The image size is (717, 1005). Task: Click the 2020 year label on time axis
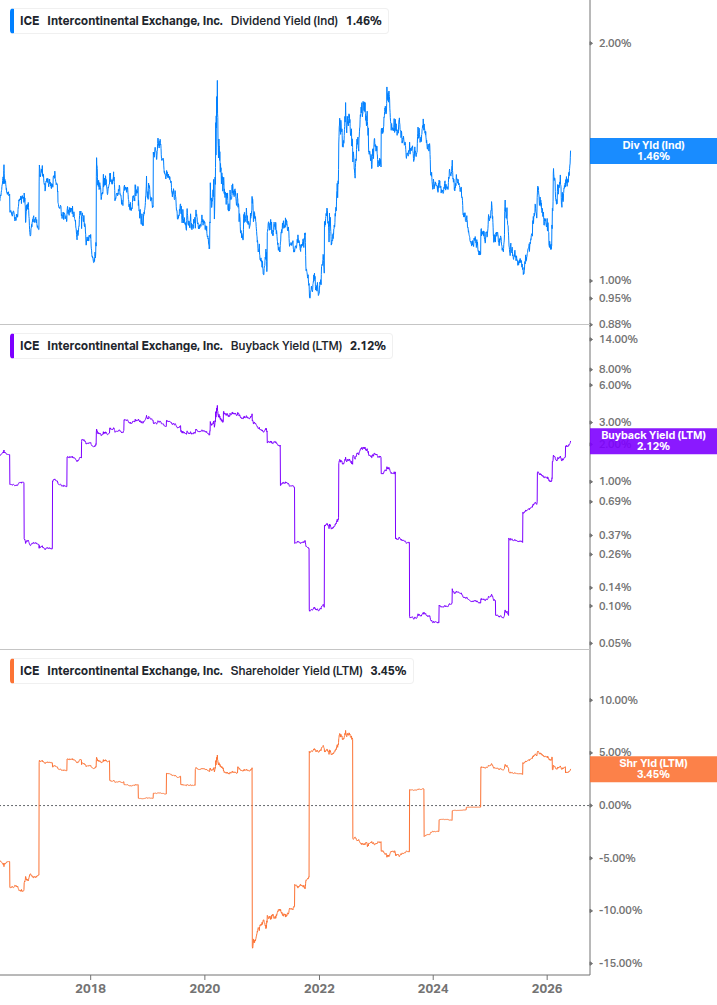tap(204, 988)
